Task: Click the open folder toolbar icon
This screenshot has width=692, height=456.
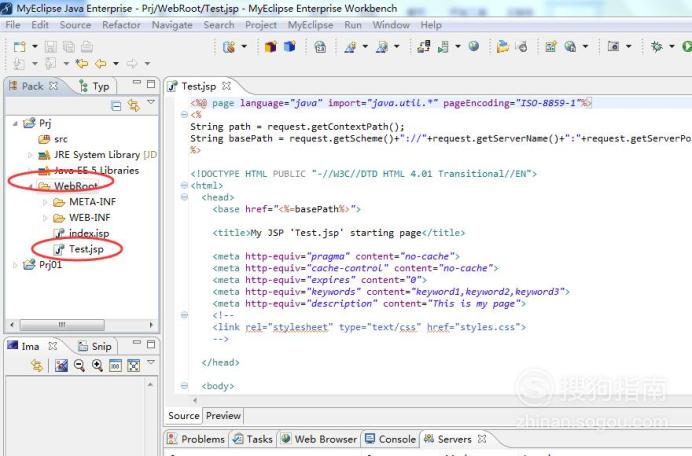Action: pyautogui.click(x=502, y=46)
